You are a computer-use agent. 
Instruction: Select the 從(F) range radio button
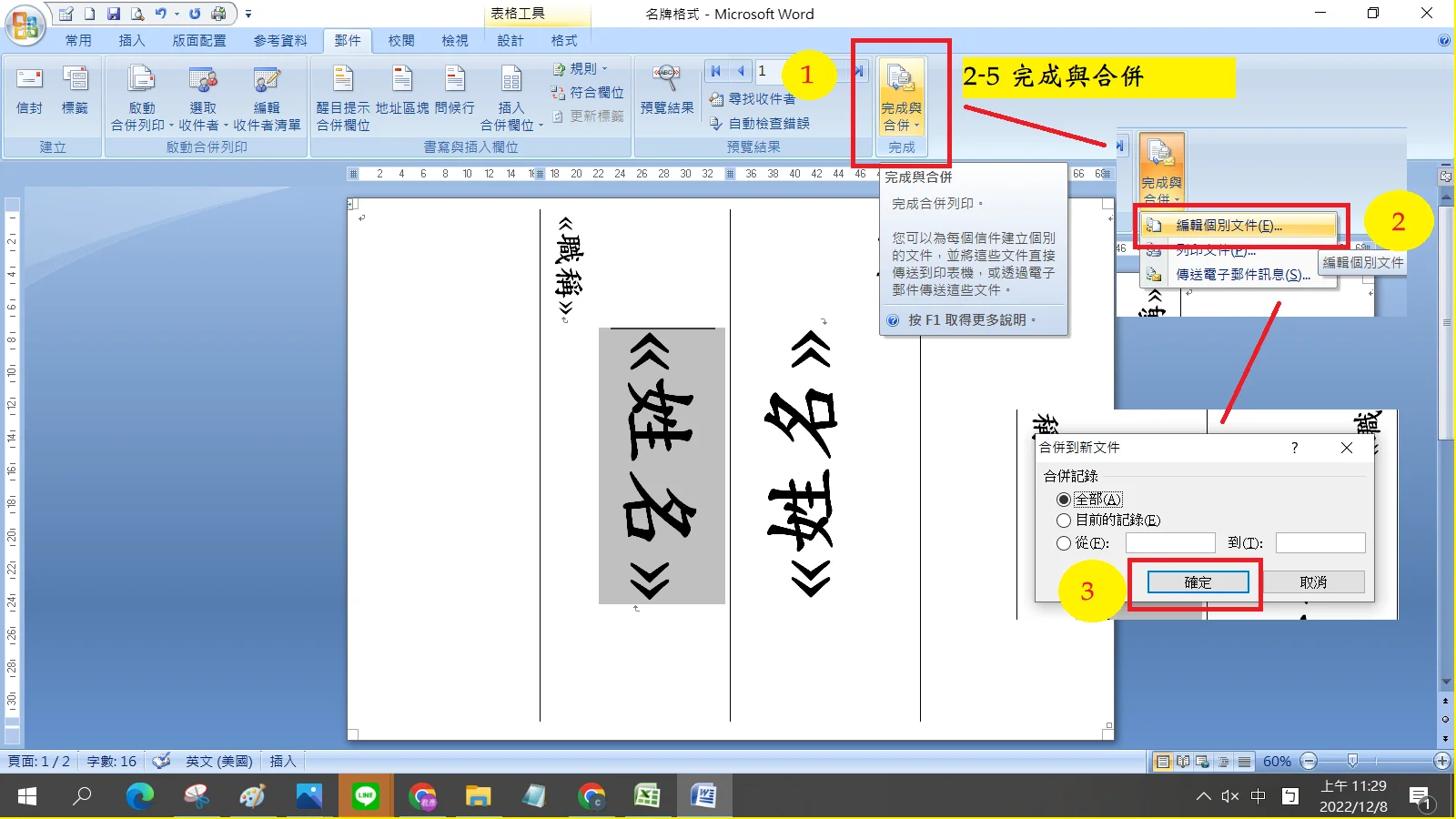tap(1064, 543)
